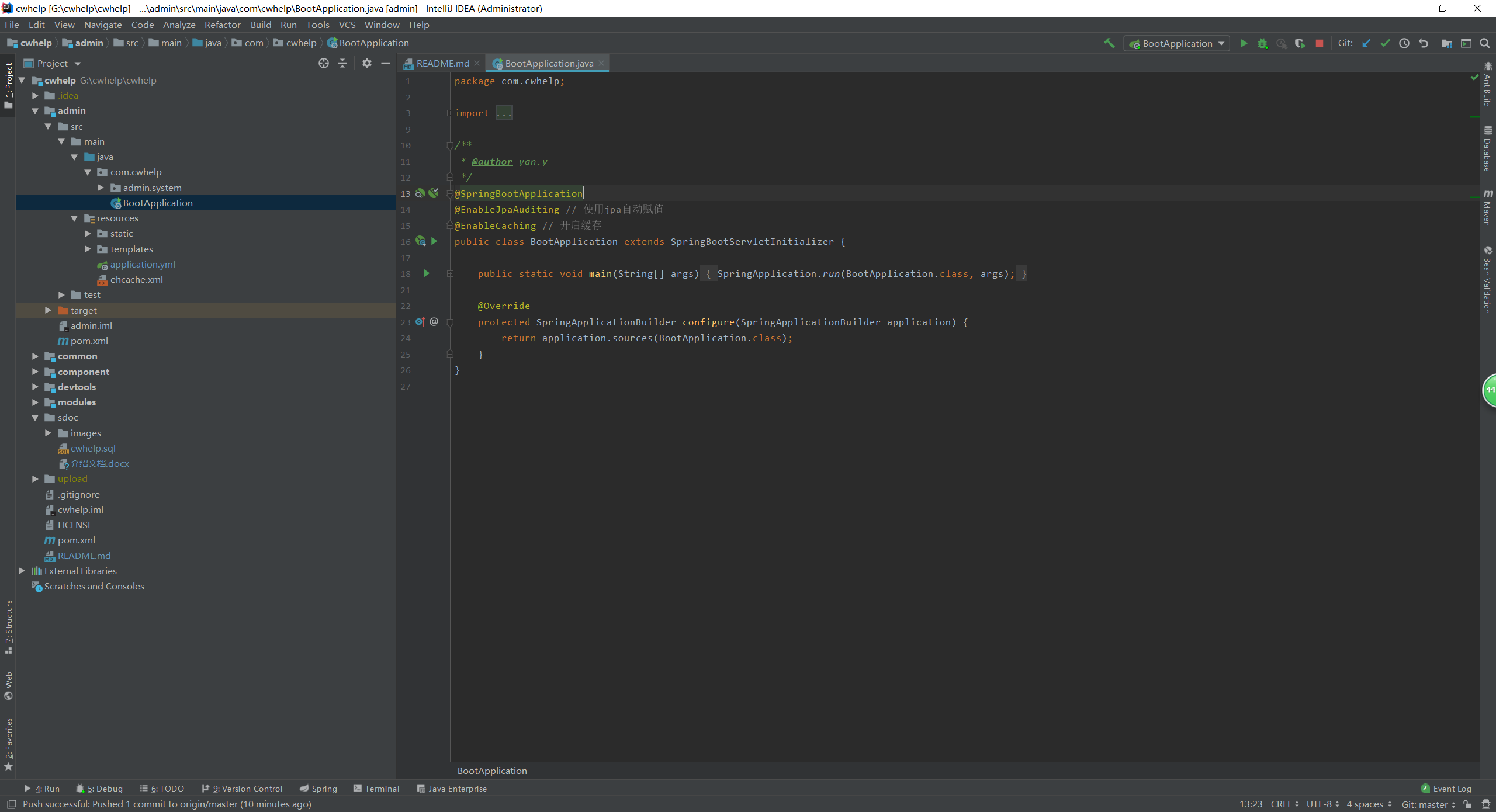Image resolution: width=1496 pixels, height=812 pixels.
Task: Expand External Libraries node
Action: [22, 571]
